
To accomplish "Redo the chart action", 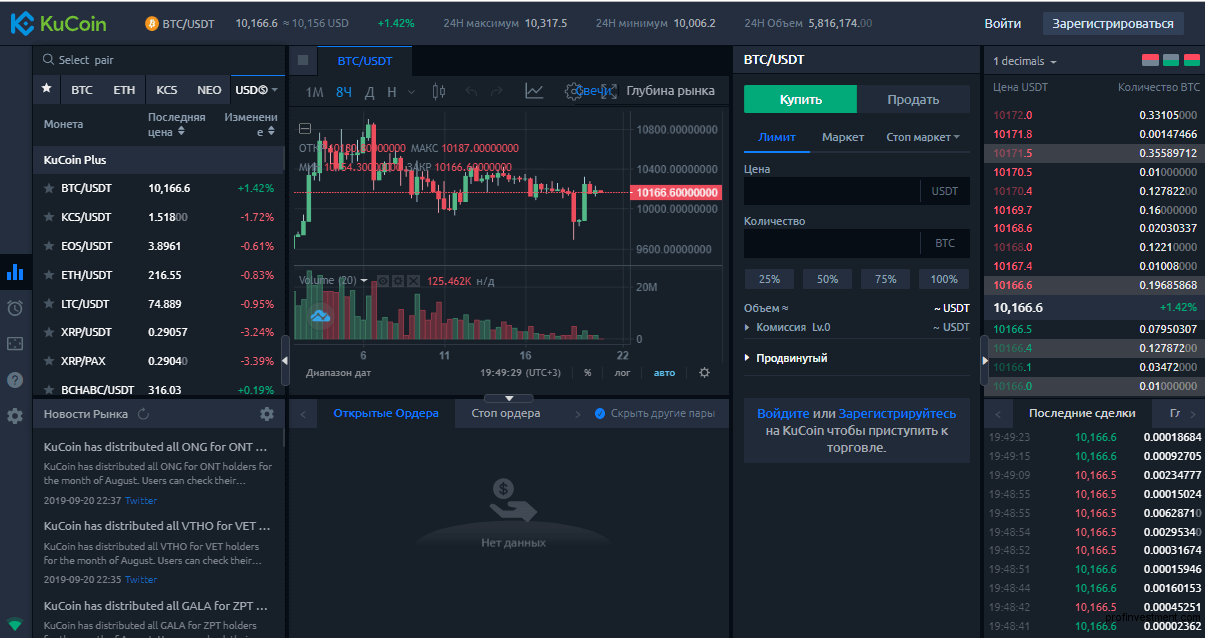I will coord(498,91).
